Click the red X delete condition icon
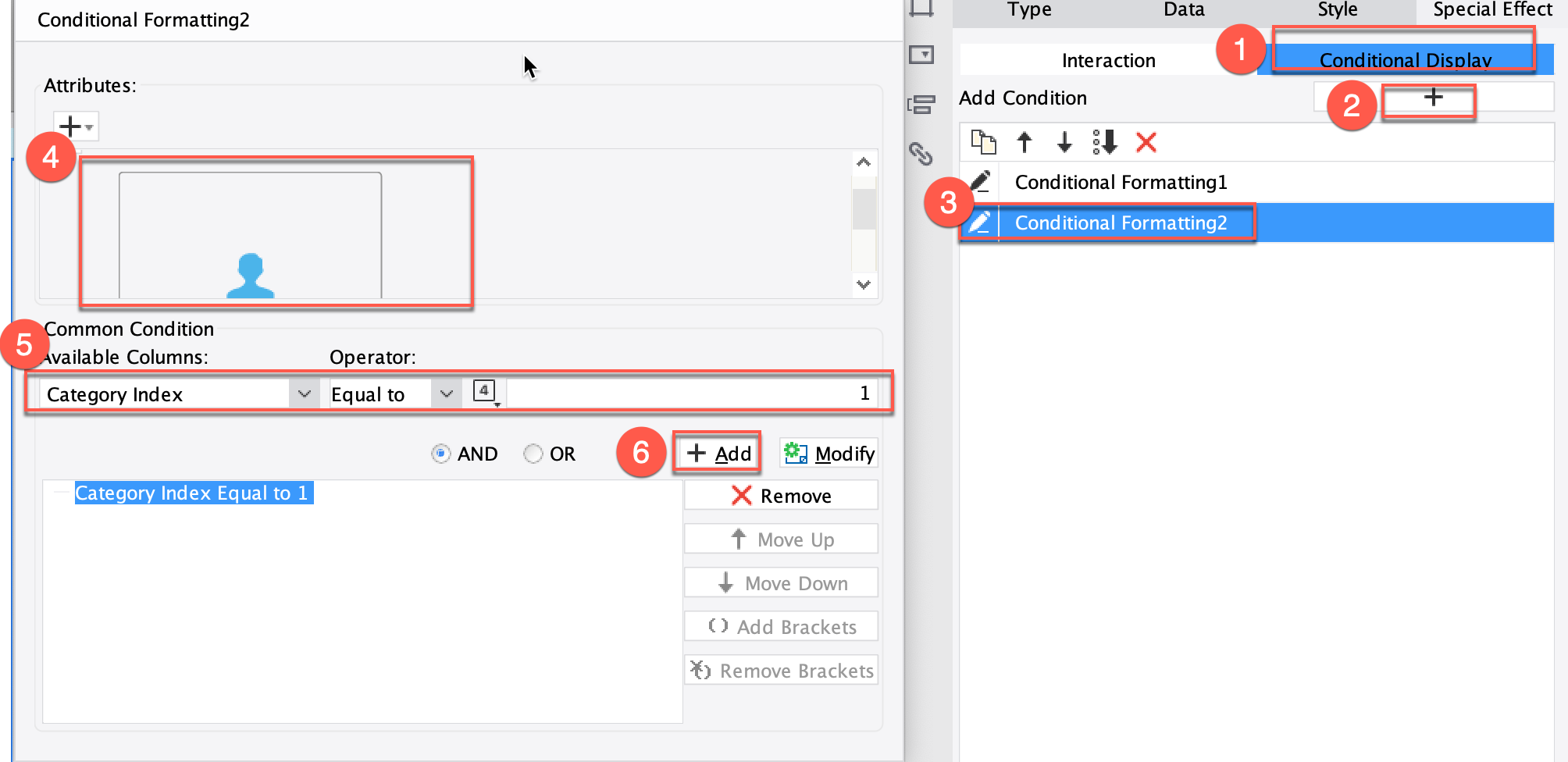The image size is (1568, 762). (x=1145, y=143)
